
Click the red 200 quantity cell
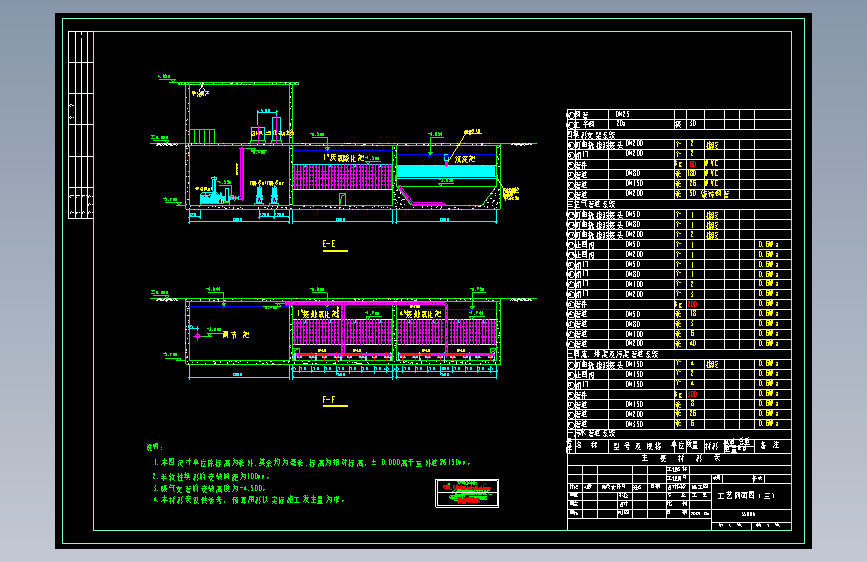(x=693, y=304)
